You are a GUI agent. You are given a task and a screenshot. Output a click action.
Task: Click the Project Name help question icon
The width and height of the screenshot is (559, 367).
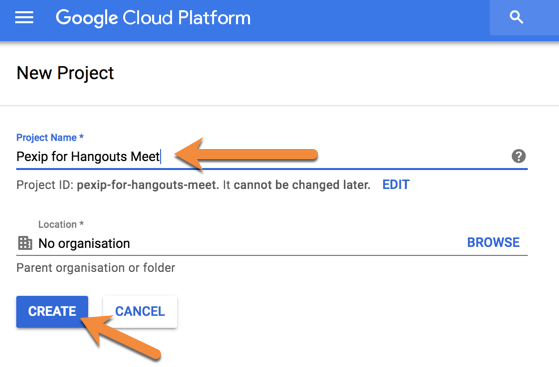pos(518,156)
